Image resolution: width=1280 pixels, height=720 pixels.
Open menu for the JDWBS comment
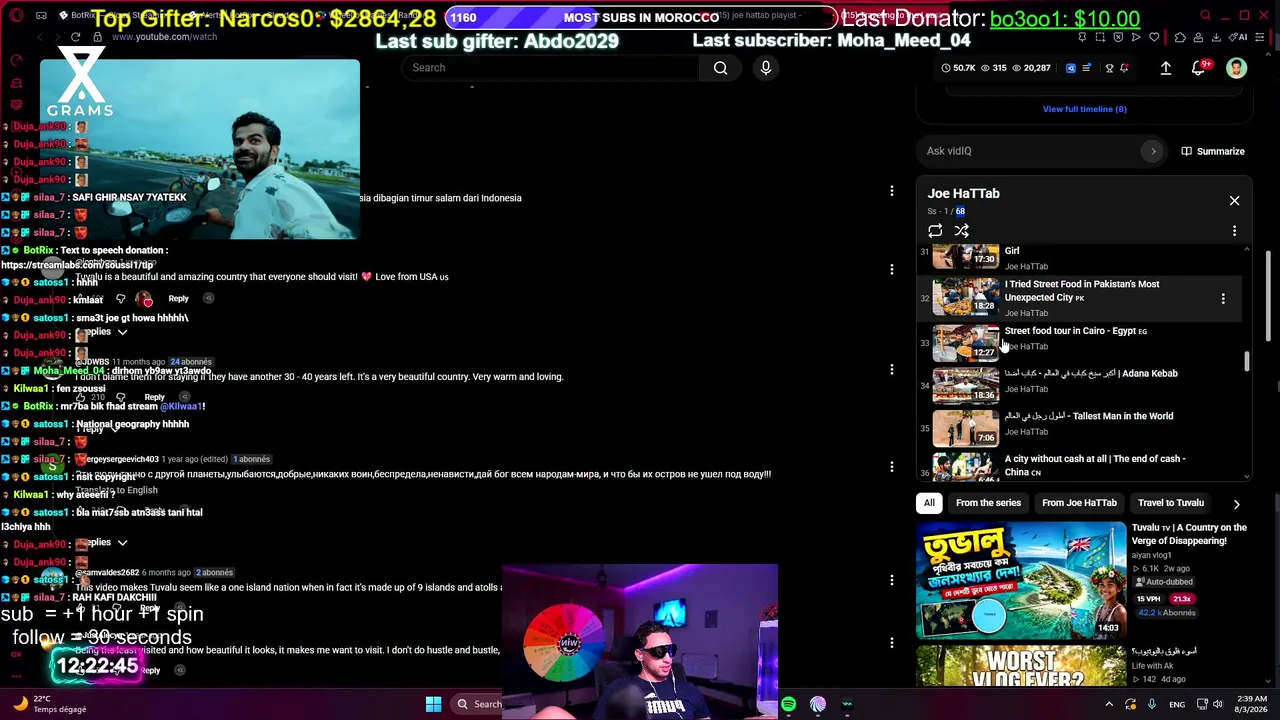pos(891,369)
